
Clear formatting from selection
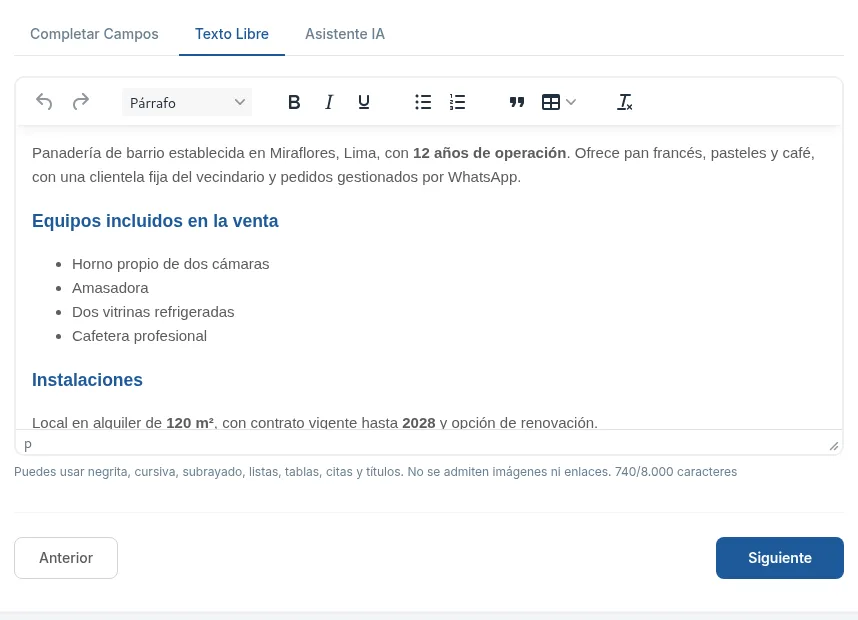[624, 102]
